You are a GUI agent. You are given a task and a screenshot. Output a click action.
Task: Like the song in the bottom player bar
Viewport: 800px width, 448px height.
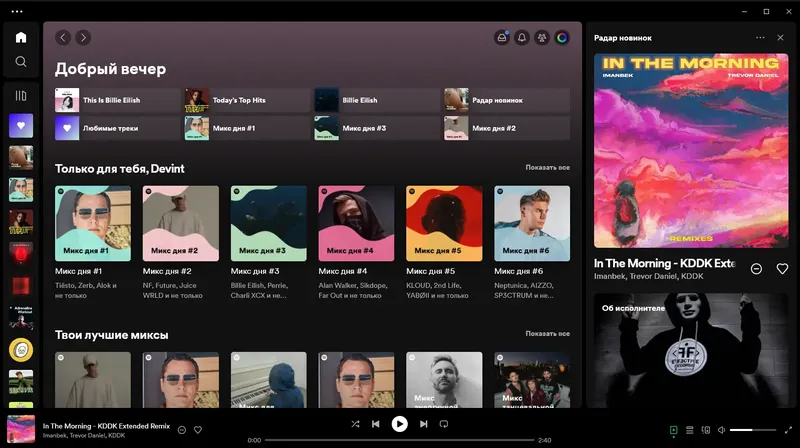(198, 430)
